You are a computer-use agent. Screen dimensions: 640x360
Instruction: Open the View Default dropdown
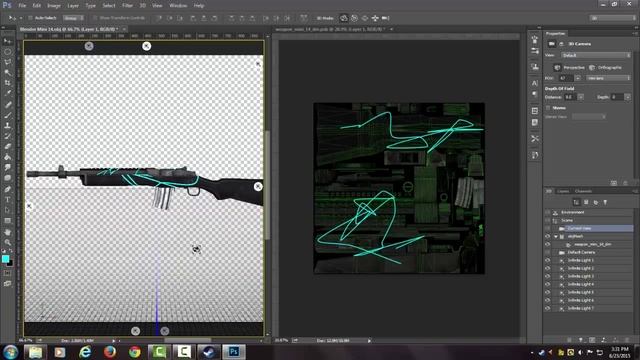pyautogui.click(x=596, y=55)
